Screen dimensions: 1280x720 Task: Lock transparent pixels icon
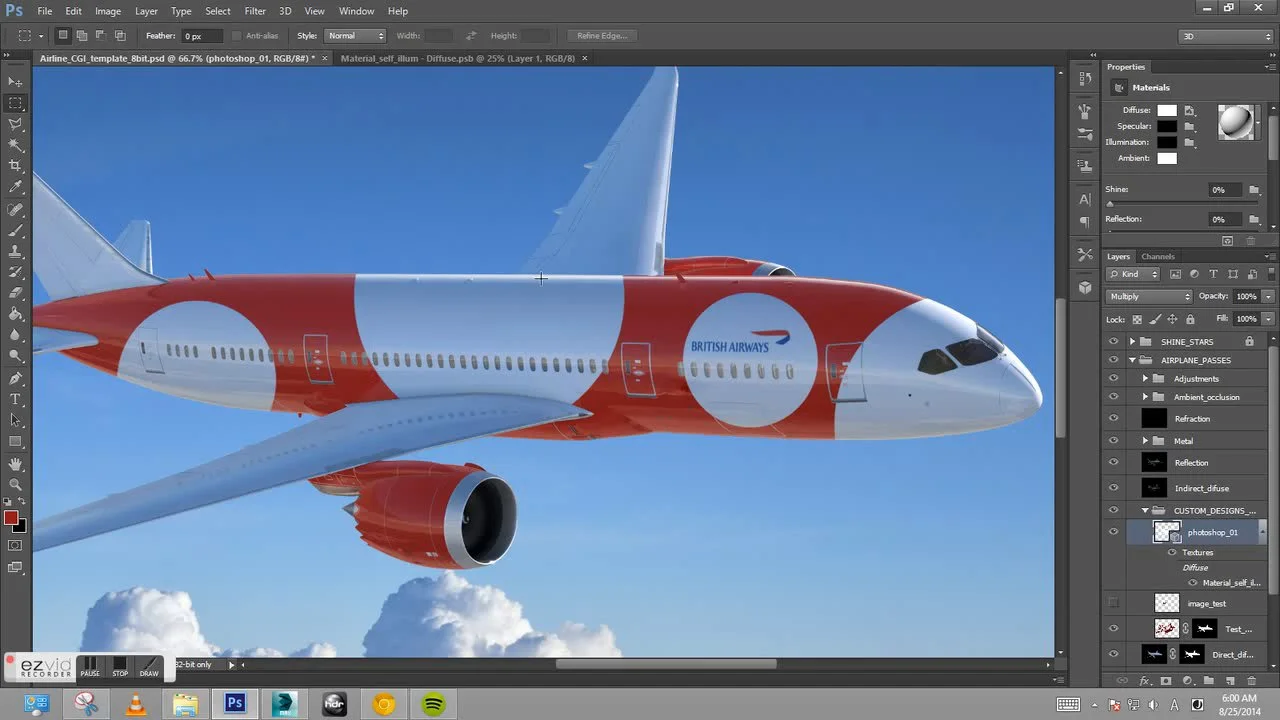tap(1135, 320)
